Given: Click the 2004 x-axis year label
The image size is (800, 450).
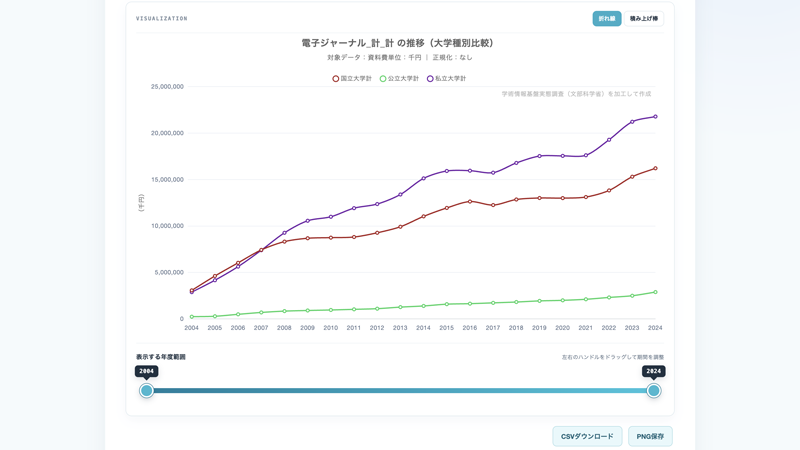Looking at the screenshot, I should [191, 328].
